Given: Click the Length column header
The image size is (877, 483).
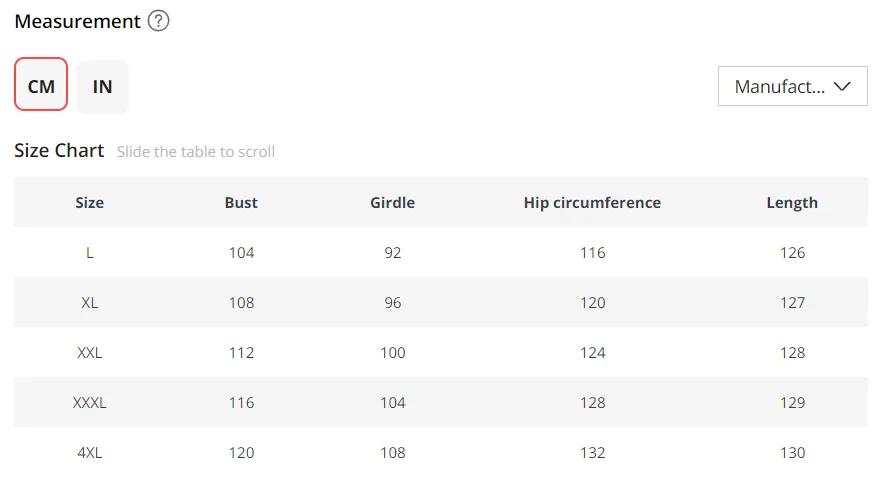Looking at the screenshot, I should (x=792, y=203).
